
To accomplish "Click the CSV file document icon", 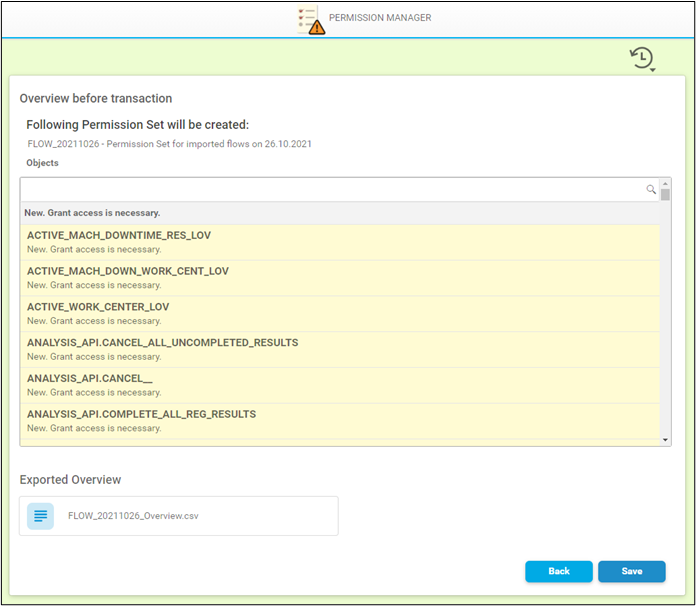I will coord(41,516).
